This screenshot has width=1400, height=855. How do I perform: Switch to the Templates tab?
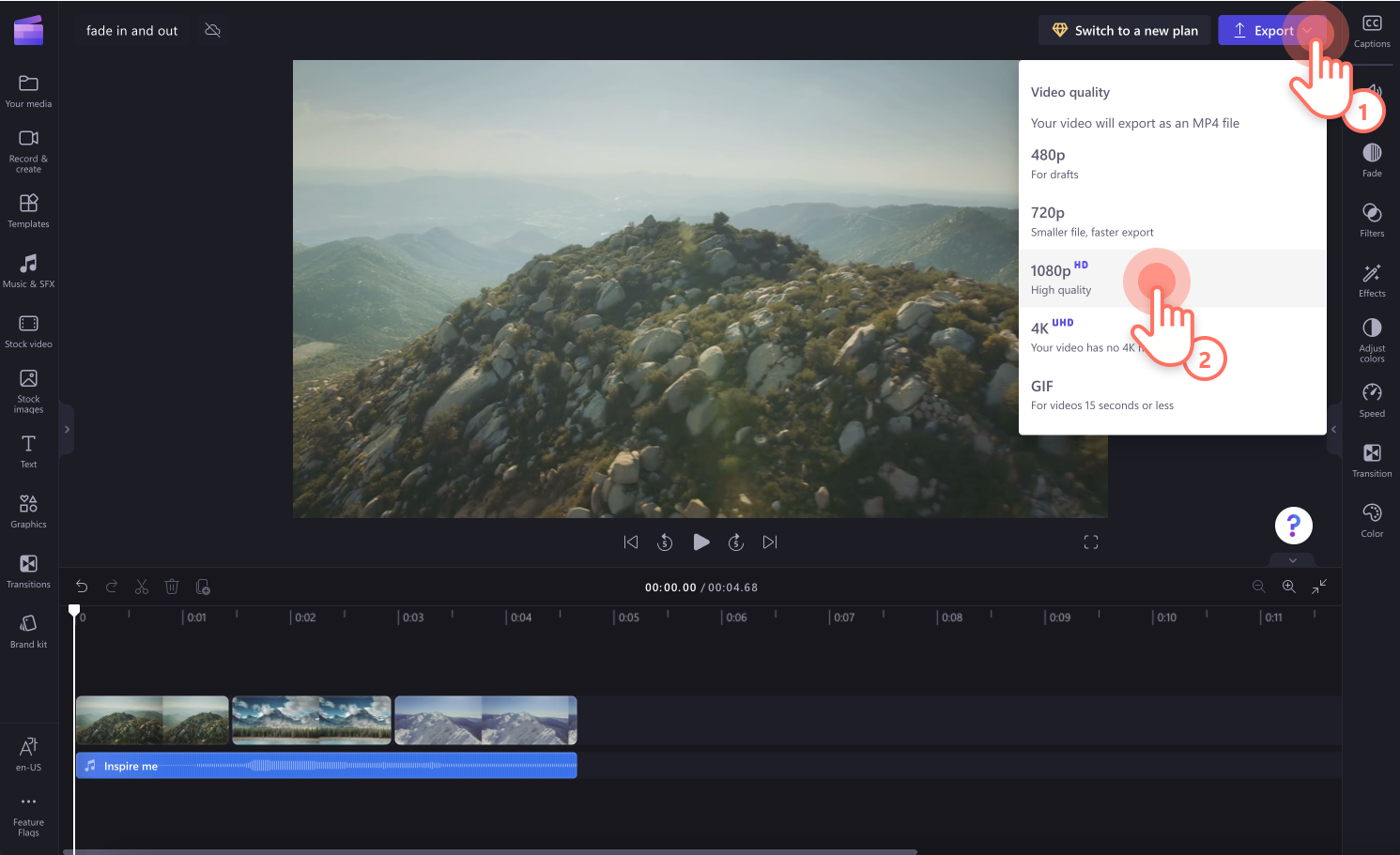(x=28, y=210)
